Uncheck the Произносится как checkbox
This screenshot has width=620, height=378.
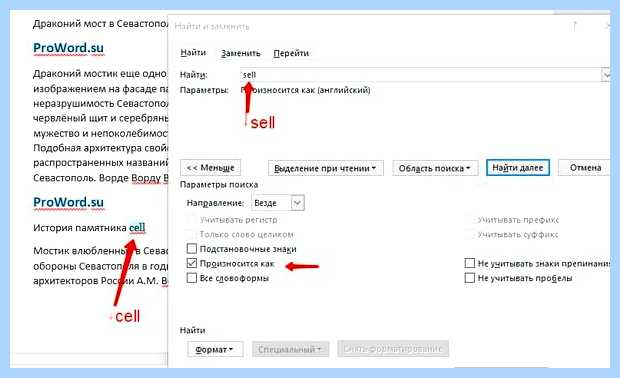pos(192,263)
